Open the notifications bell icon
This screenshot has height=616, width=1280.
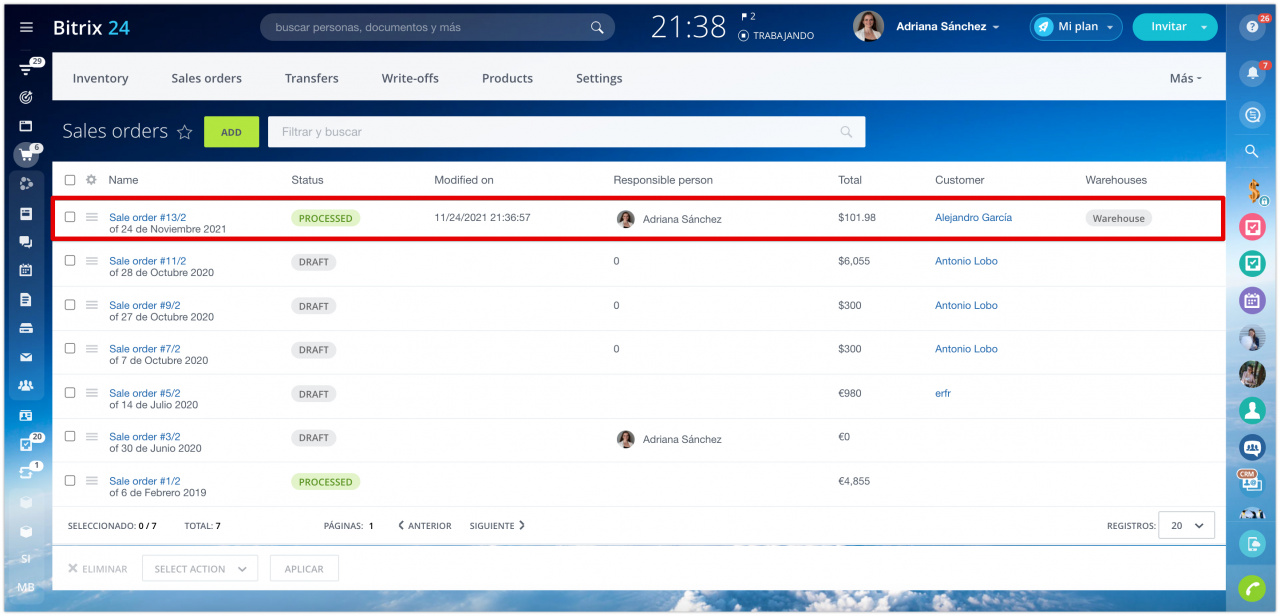click(x=1252, y=73)
